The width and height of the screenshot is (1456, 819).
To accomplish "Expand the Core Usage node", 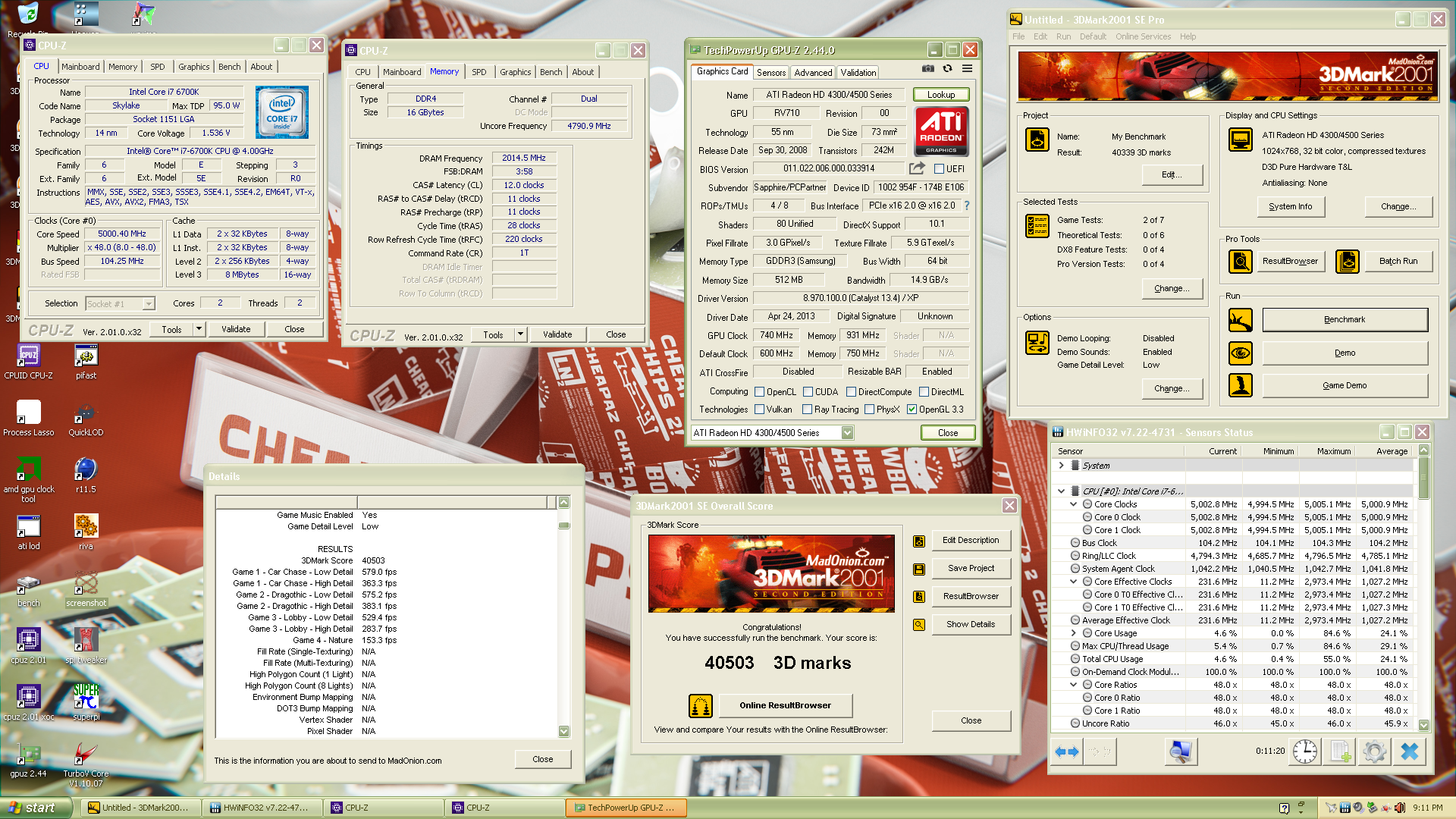I will click(1073, 633).
